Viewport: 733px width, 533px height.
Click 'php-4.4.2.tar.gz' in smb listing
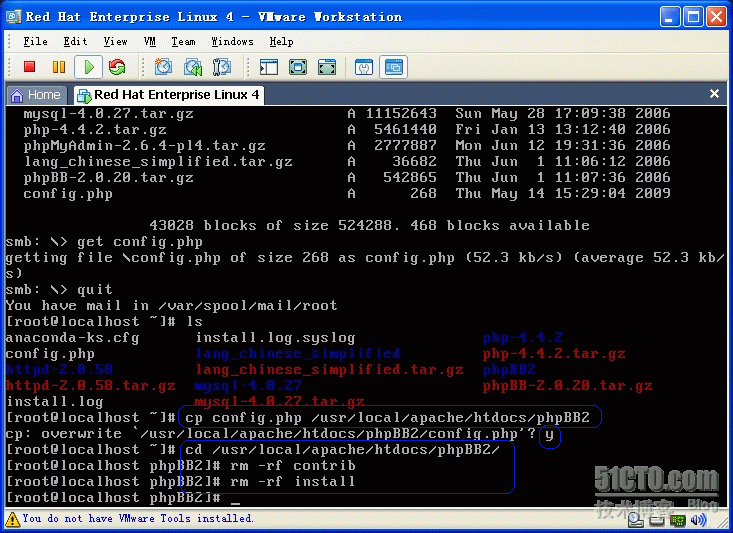95,130
